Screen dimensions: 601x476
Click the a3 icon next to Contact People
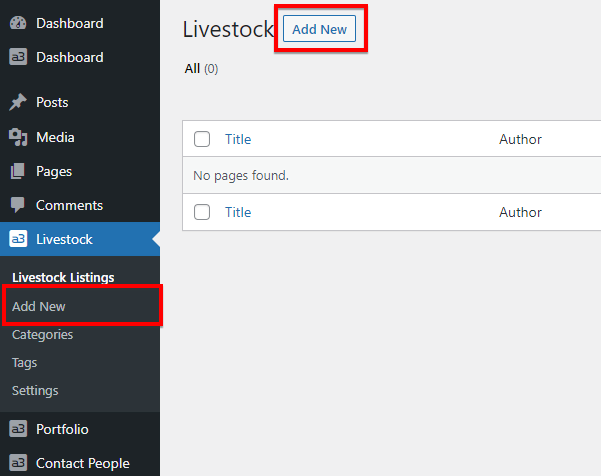coord(18,463)
